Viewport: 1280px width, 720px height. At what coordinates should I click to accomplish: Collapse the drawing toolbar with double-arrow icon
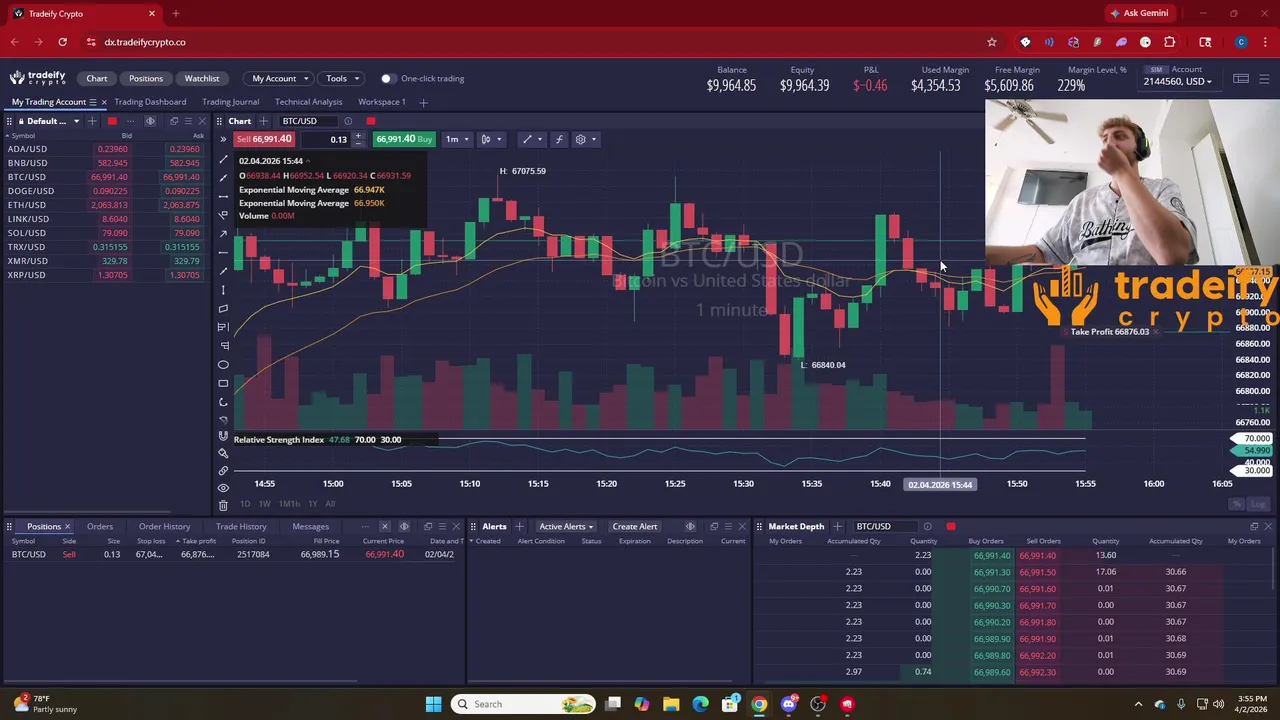223,139
